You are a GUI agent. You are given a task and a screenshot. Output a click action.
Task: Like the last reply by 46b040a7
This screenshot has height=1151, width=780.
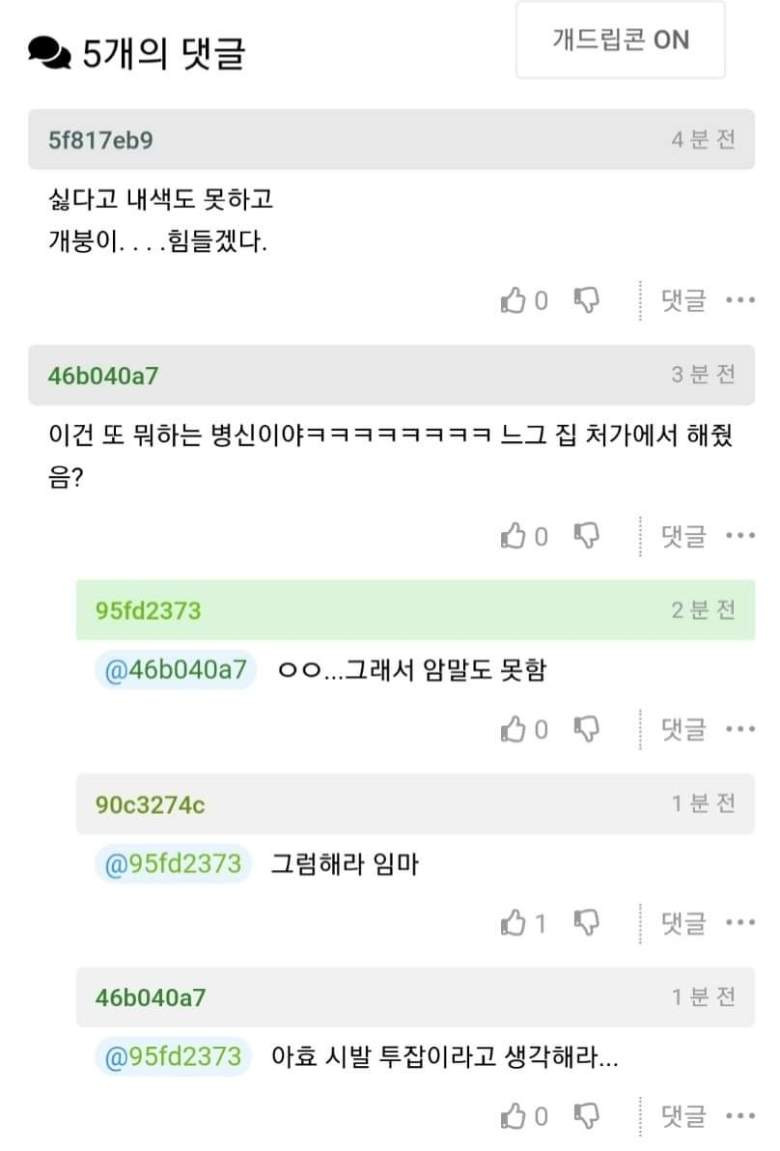[x=513, y=1115]
